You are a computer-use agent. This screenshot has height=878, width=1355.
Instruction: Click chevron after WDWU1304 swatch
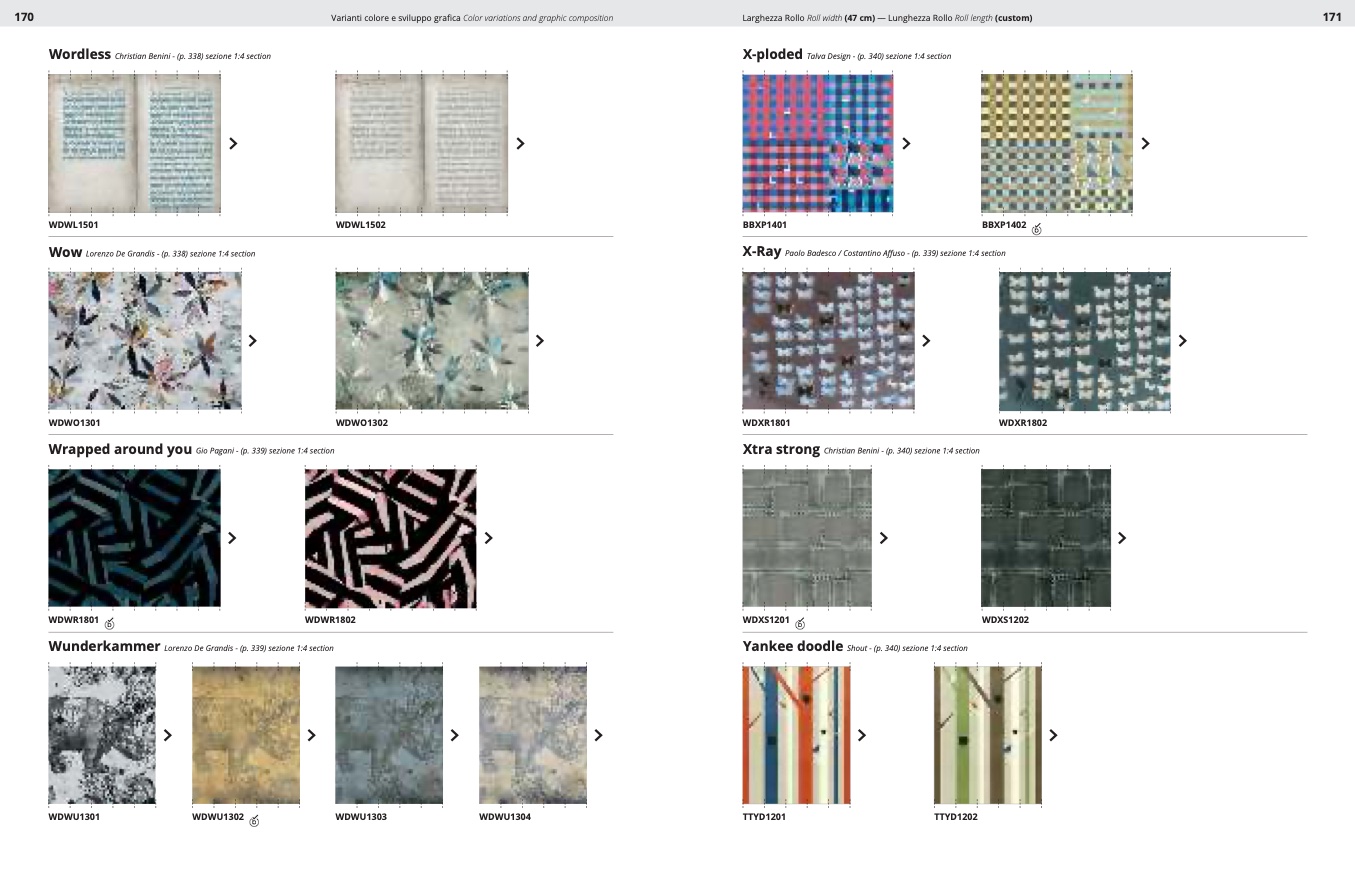pos(598,735)
